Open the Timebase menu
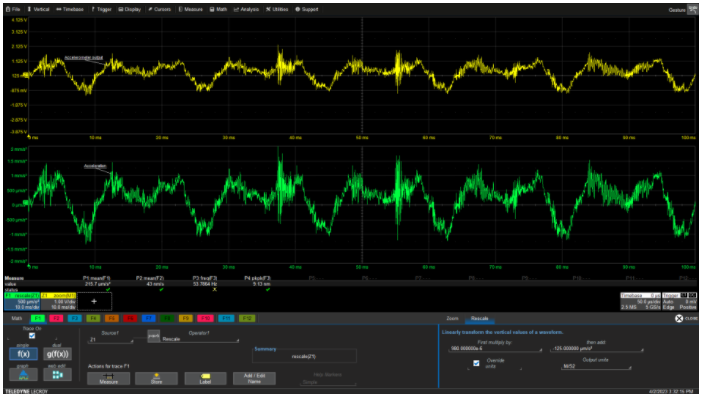 point(70,9)
